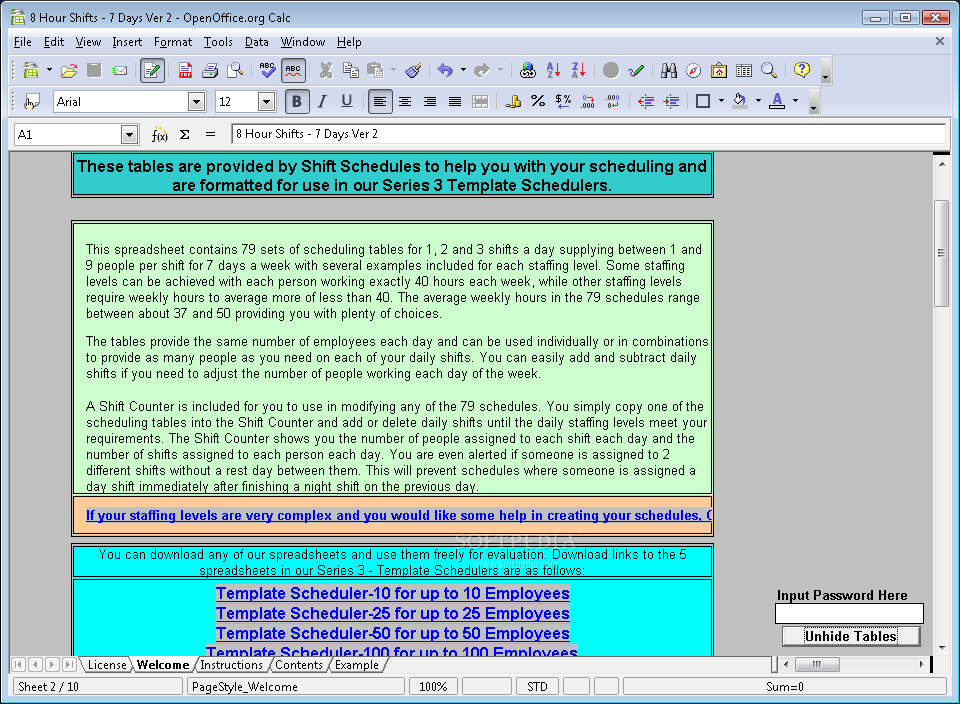Apply the percent number format
Image resolution: width=960 pixels, height=704 pixels.
tap(538, 102)
